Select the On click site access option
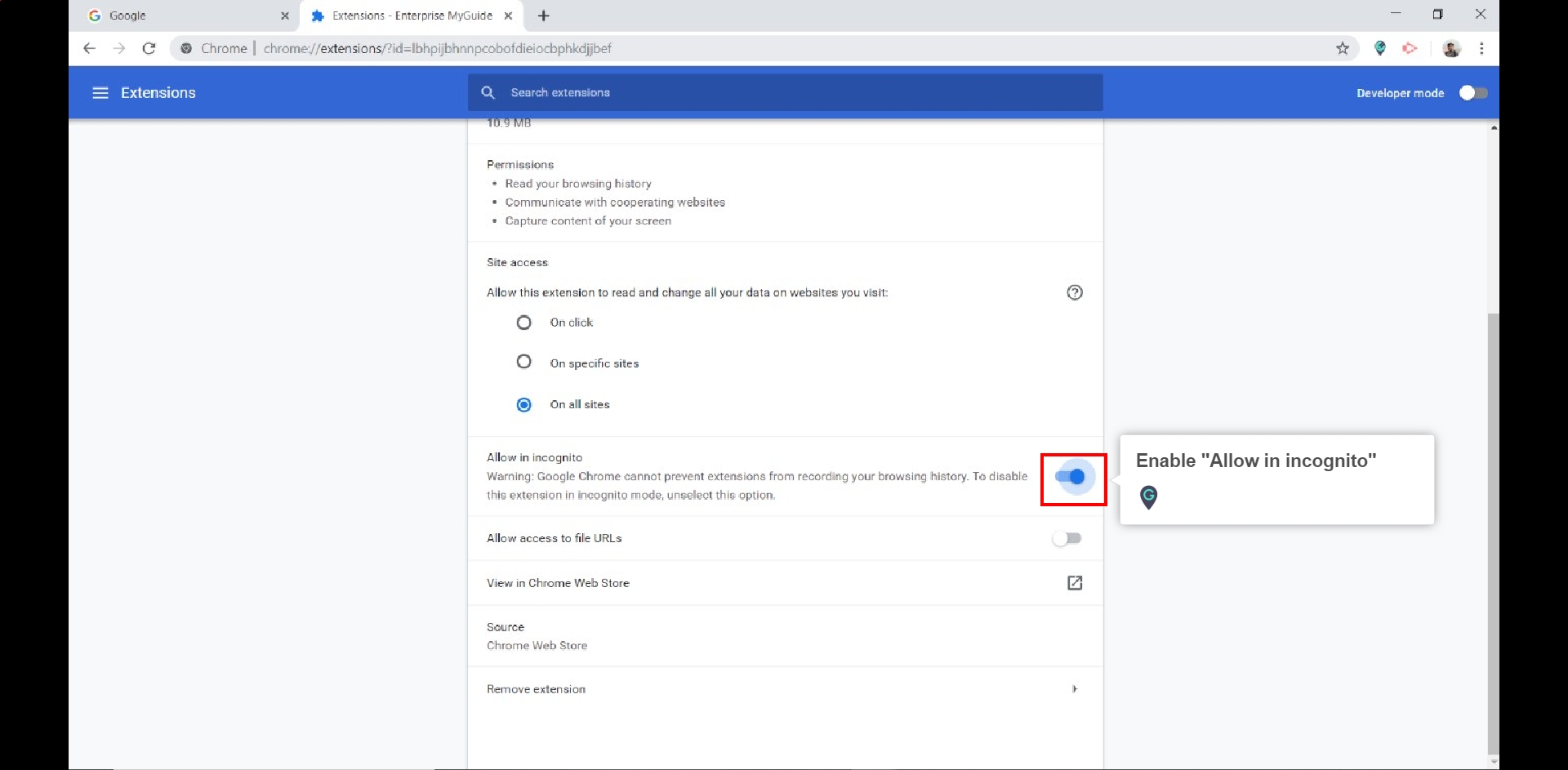Screen dimensions: 1568x770 [x=523, y=322]
